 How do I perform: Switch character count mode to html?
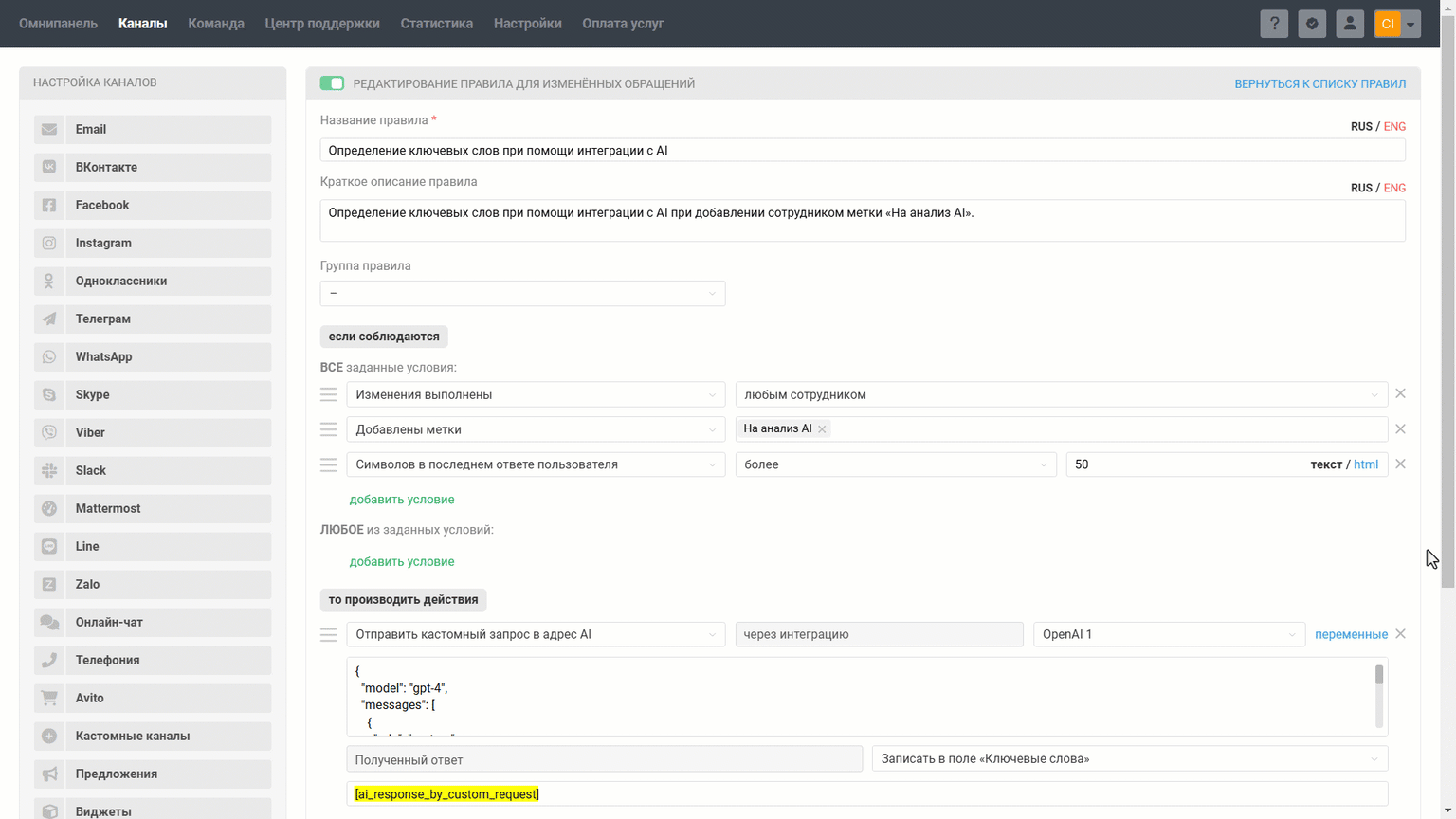click(x=1366, y=464)
